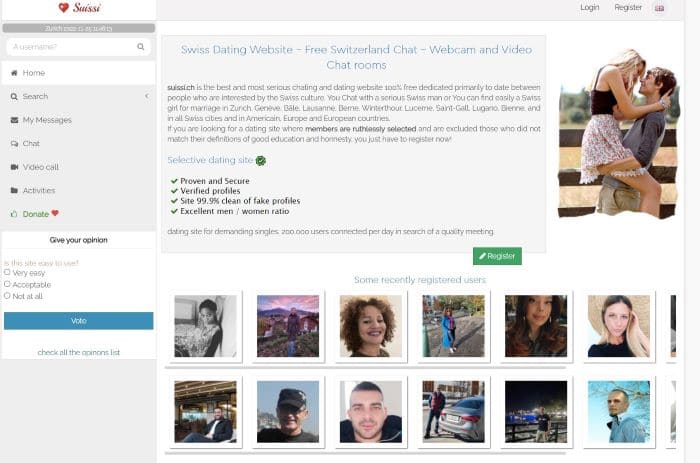Click the Is this site easy to use question
This screenshot has height=463, width=700.
coord(41,263)
